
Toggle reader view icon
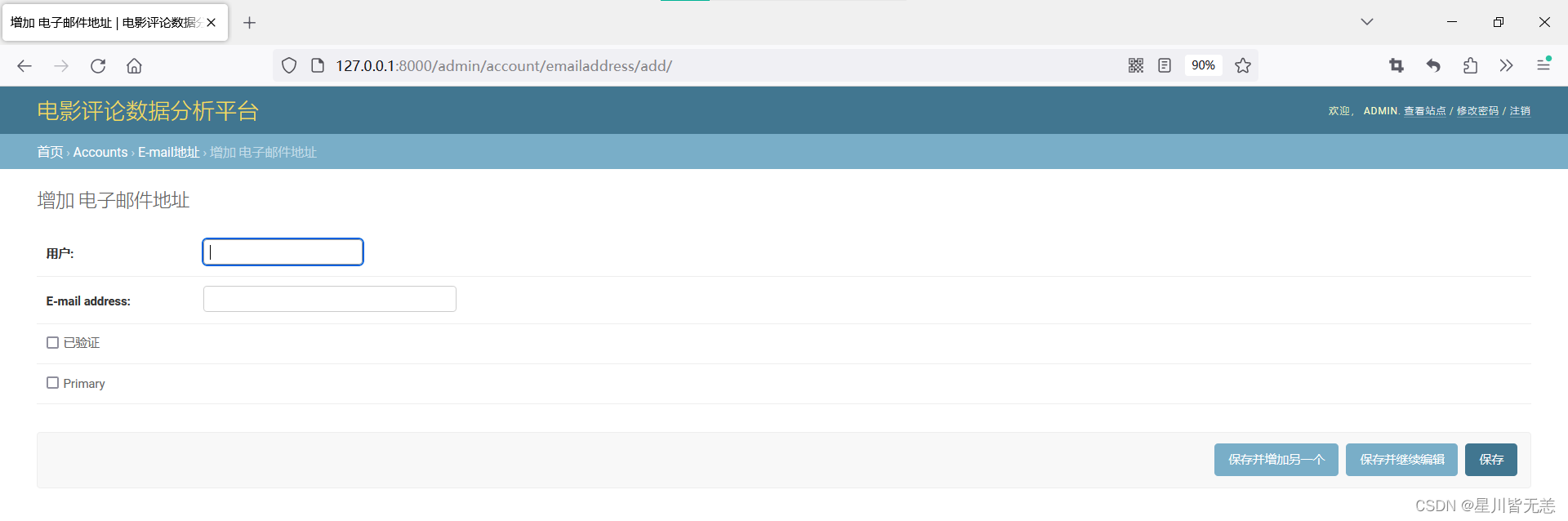click(x=1165, y=65)
